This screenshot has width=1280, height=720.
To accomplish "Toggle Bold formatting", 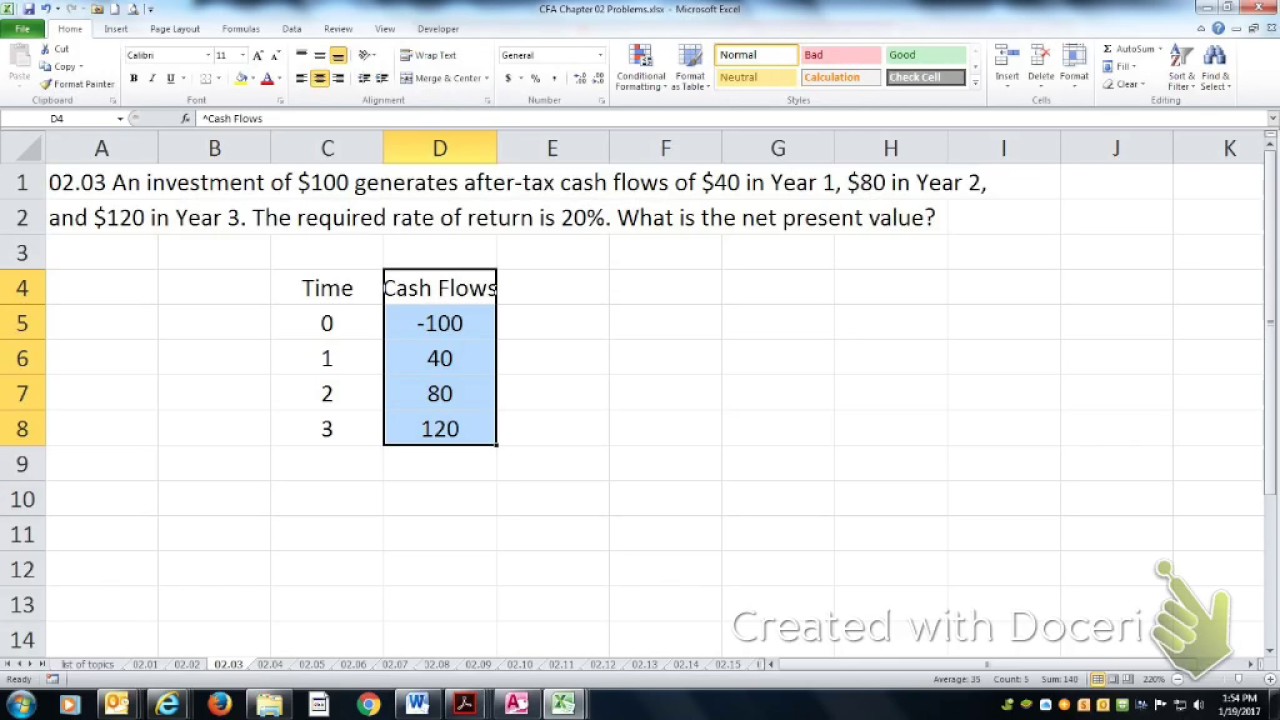I will 134,78.
